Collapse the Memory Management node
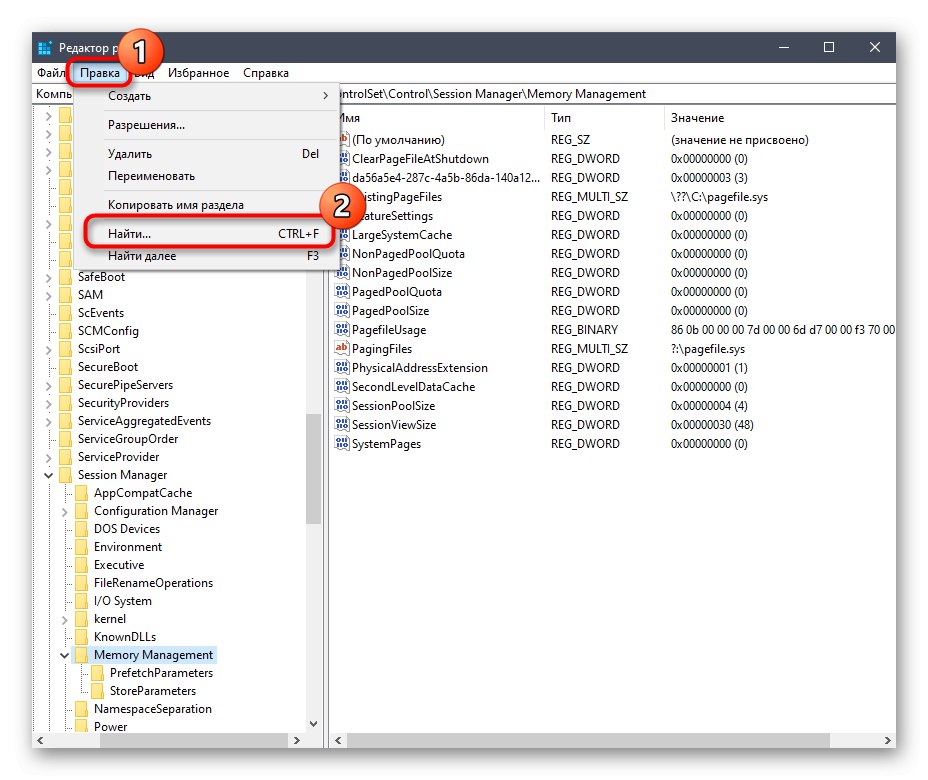 (64, 654)
